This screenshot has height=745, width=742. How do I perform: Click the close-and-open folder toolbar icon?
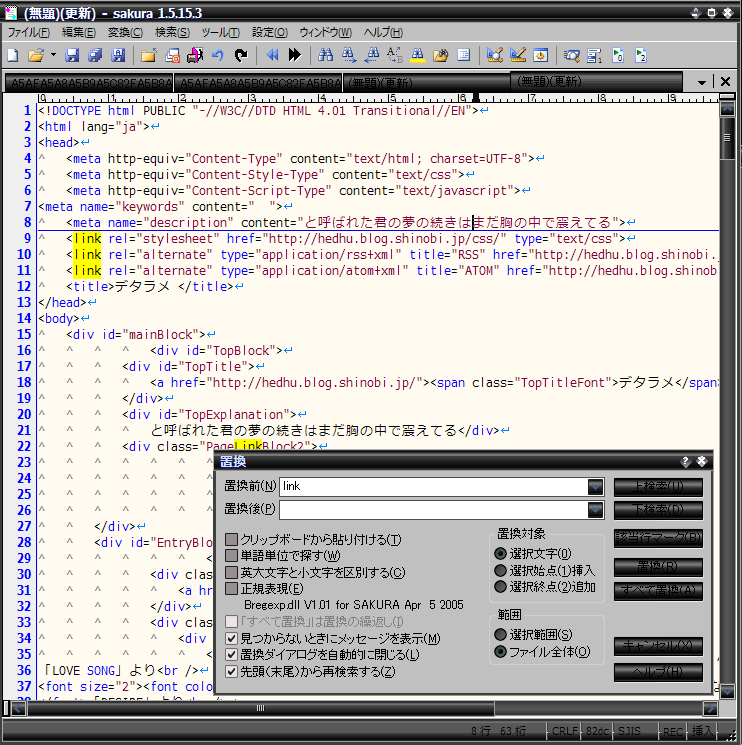(149, 56)
